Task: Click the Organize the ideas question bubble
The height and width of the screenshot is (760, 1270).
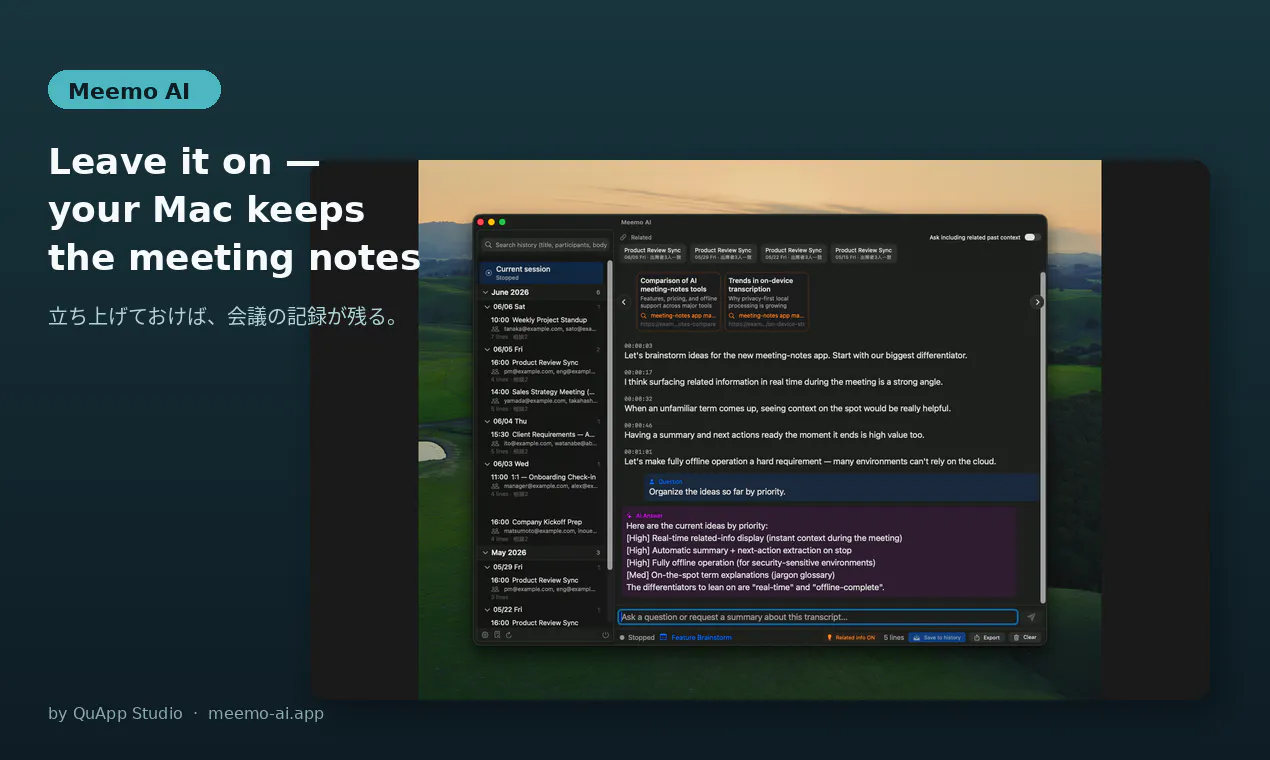Action: 842,487
